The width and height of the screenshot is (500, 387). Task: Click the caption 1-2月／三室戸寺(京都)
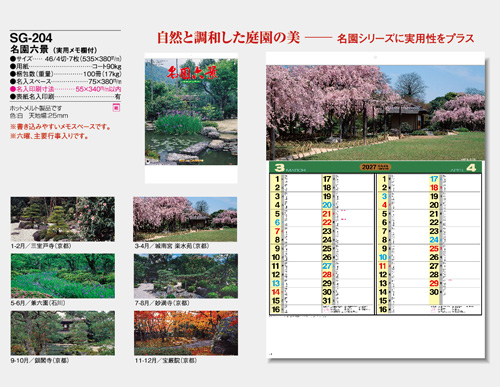[41, 246]
